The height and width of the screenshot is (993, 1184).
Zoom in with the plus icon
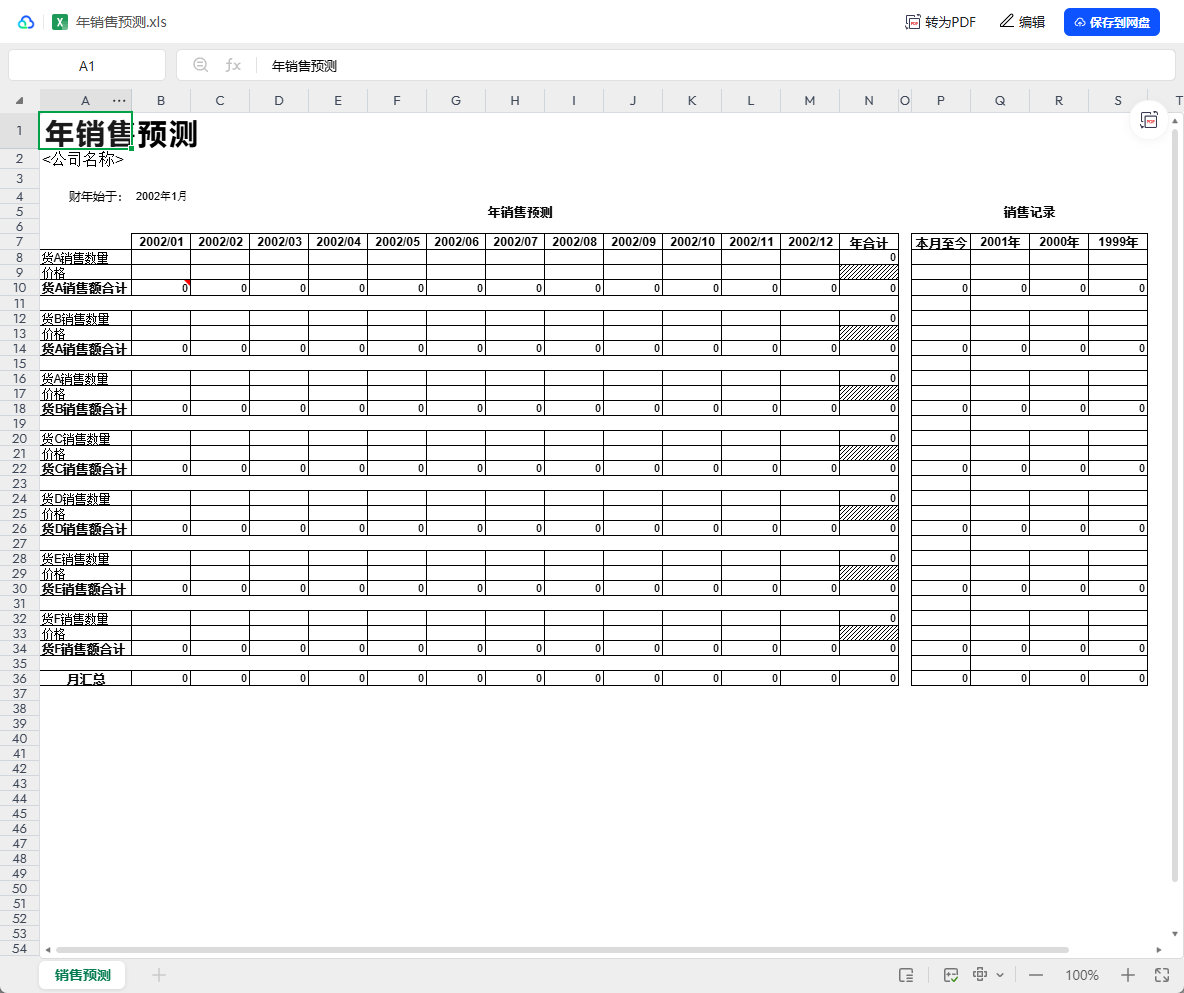point(1128,975)
